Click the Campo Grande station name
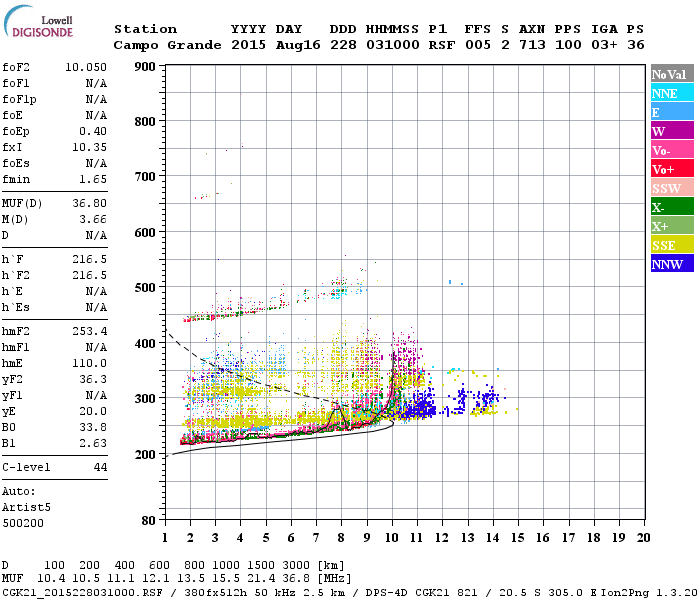The width and height of the screenshot is (700, 600). pyautogui.click(x=167, y=45)
